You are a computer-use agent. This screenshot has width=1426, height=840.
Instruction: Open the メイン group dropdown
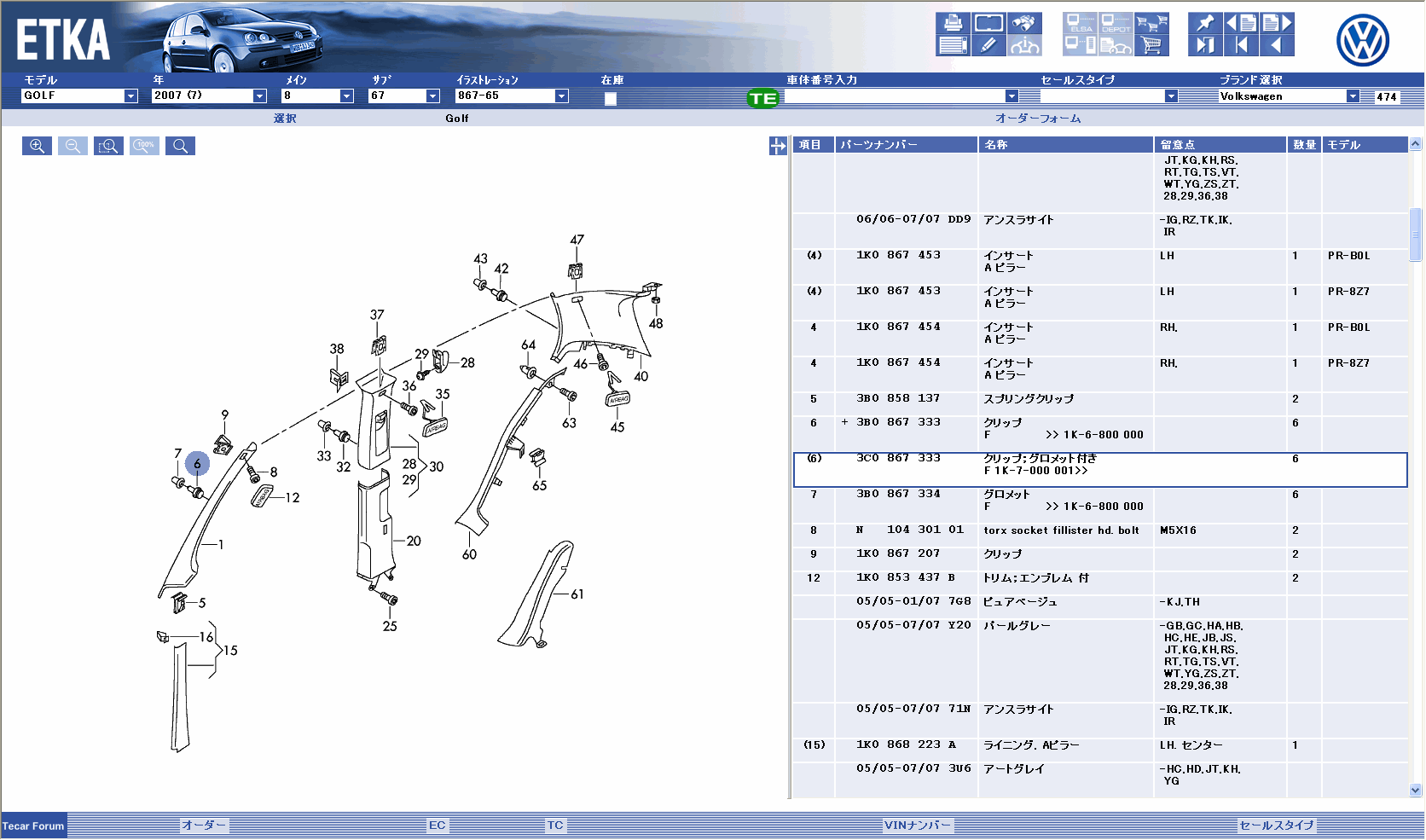coord(346,96)
